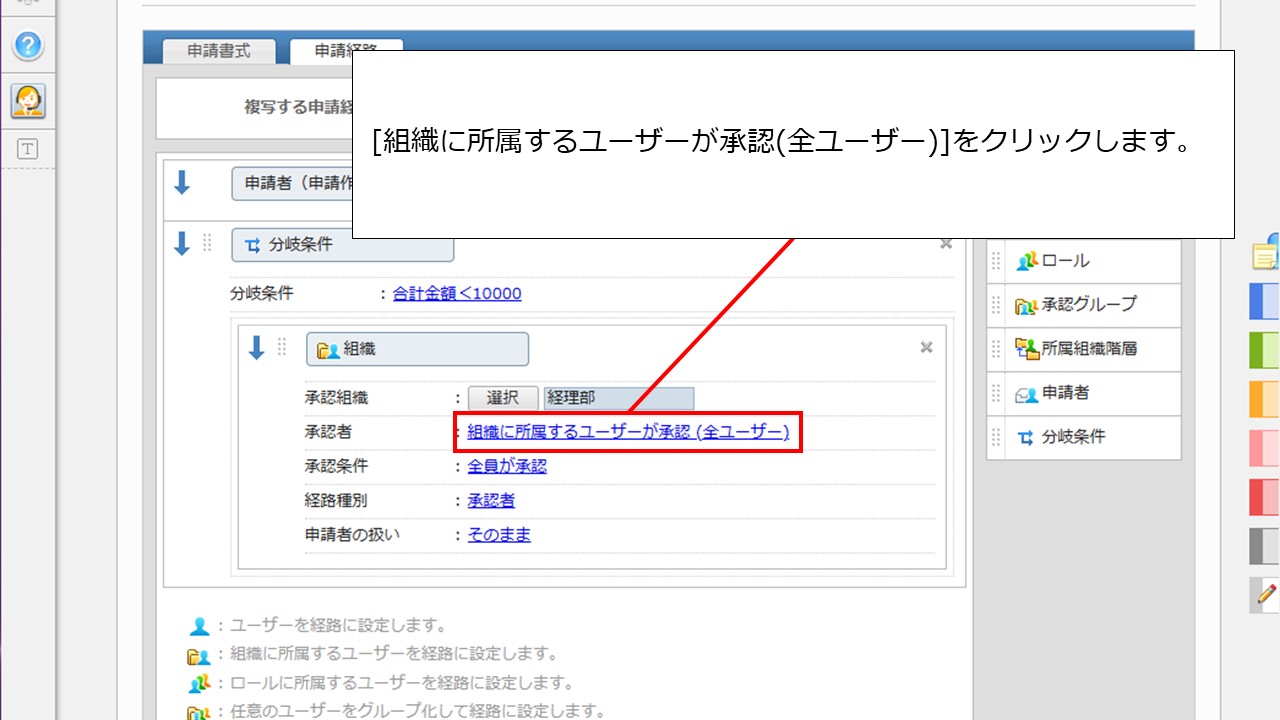Select the ロール route item in palette

click(1065, 261)
